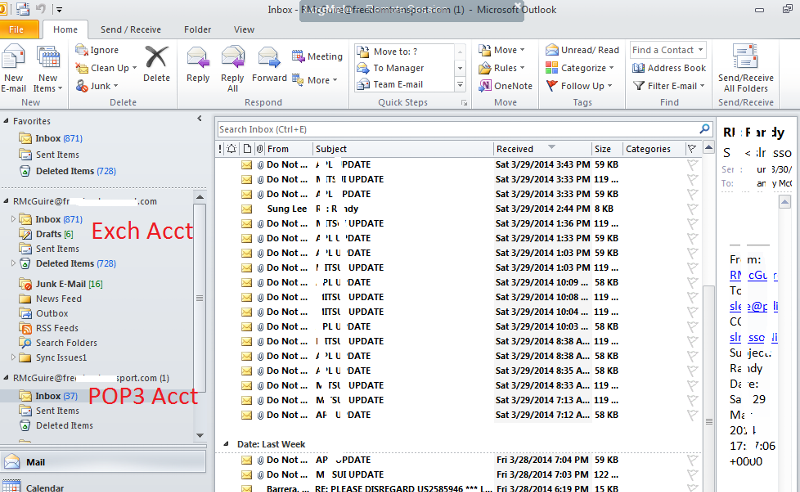This screenshot has width=800, height=492.
Task: Open the File tab
Action: 17,30
